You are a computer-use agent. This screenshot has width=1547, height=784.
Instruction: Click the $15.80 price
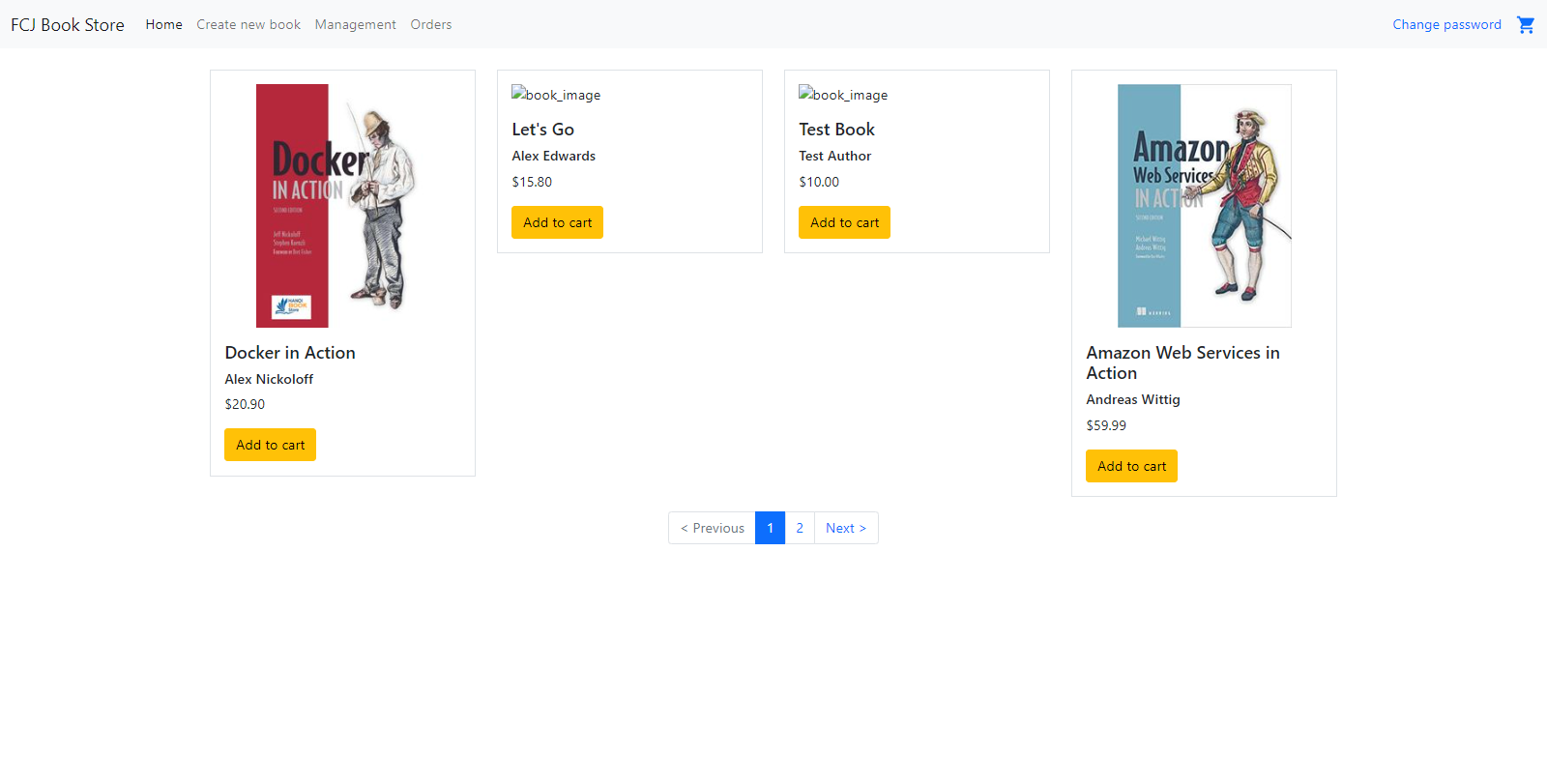pyautogui.click(x=532, y=182)
